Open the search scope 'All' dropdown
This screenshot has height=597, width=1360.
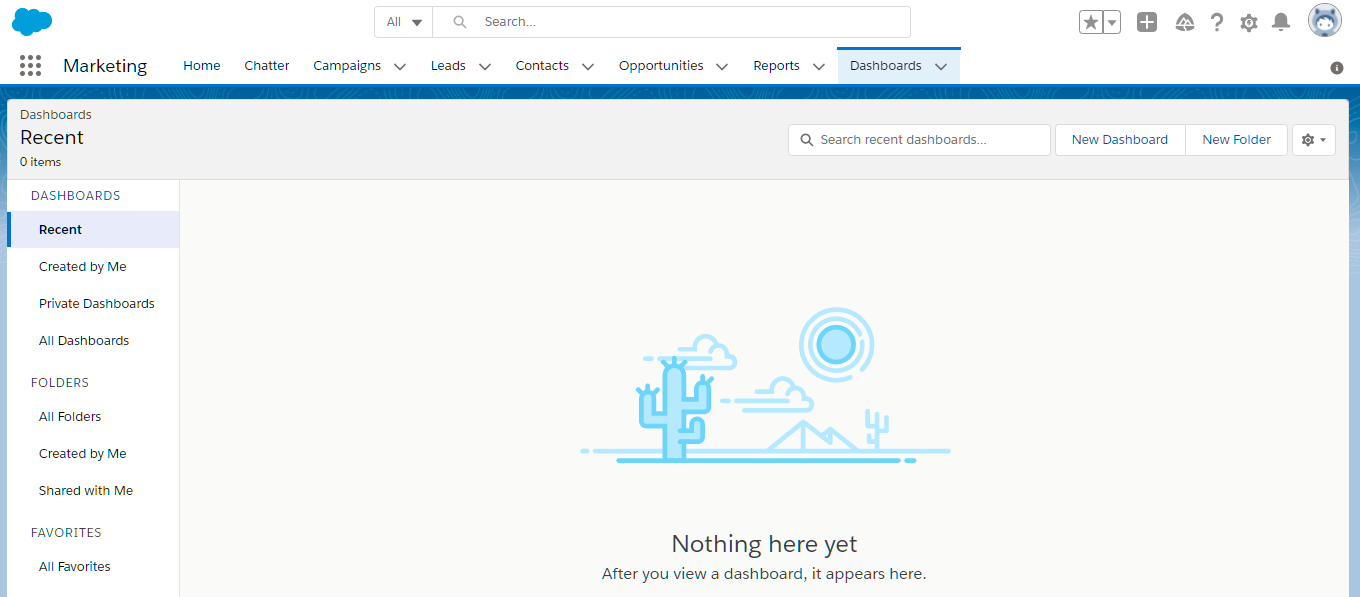[404, 22]
